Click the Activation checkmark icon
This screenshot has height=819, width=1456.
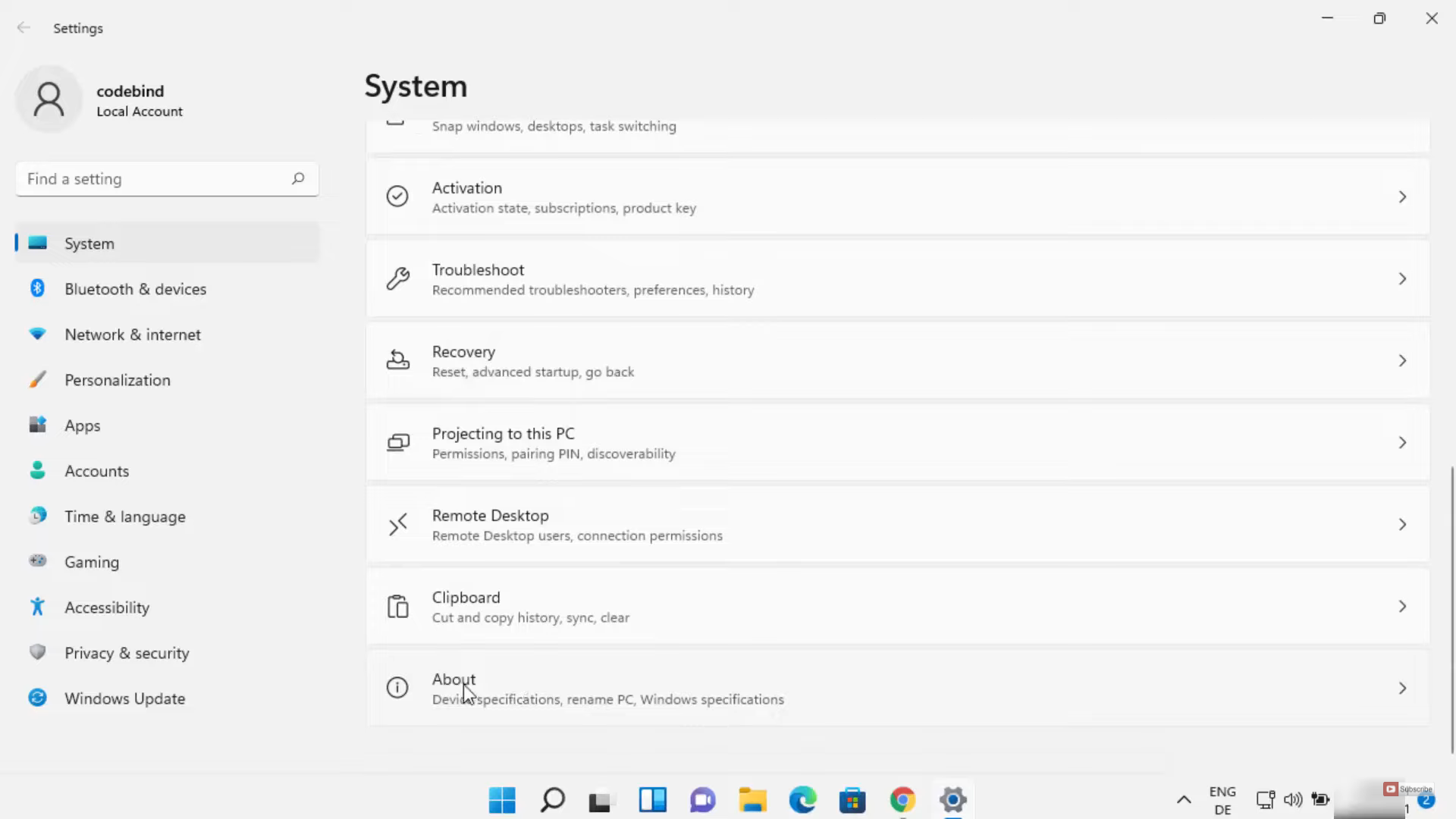397,196
